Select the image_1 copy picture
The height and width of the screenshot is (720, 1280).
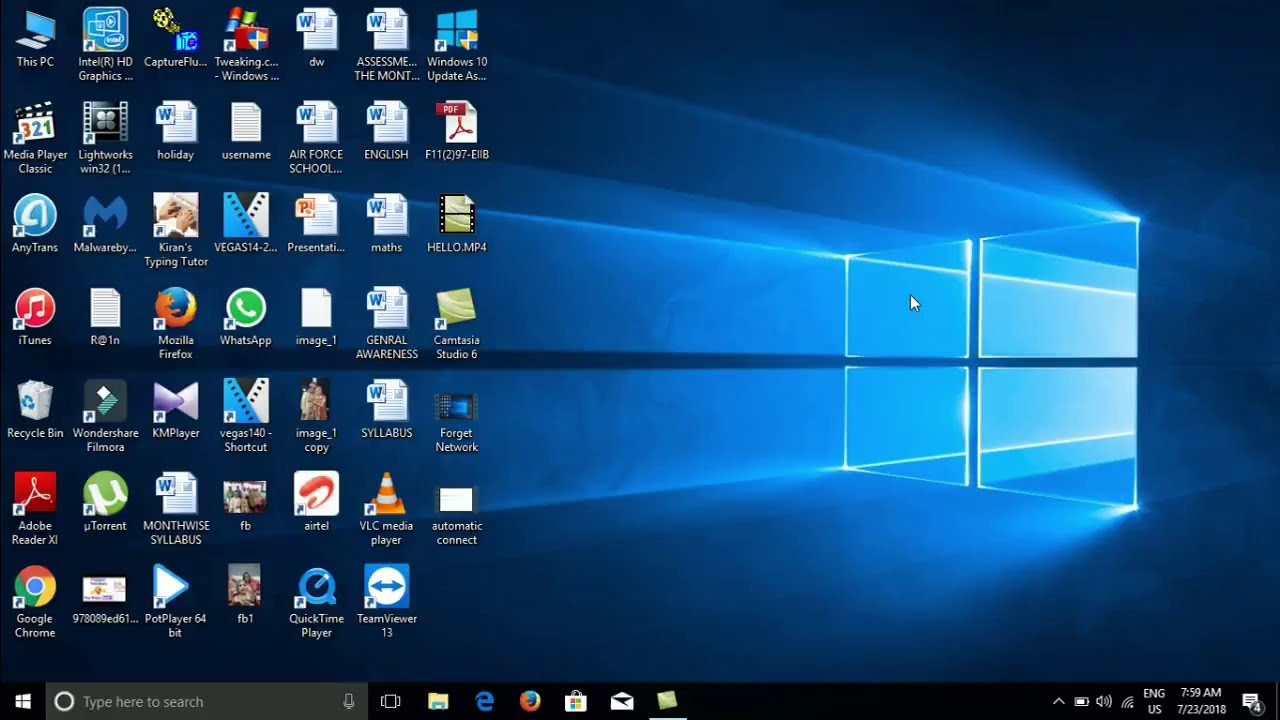pos(316,417)
